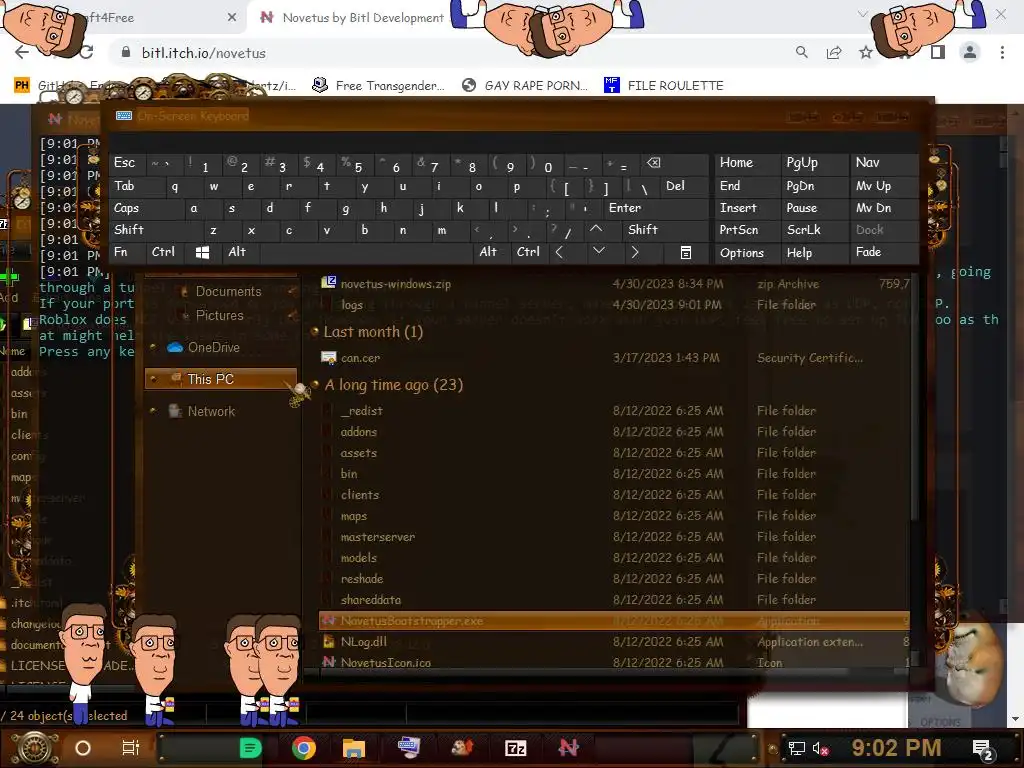Open the Free Transgender bookmark
The width and height of the screenshot is (1024, 768).
coord(379,86)
